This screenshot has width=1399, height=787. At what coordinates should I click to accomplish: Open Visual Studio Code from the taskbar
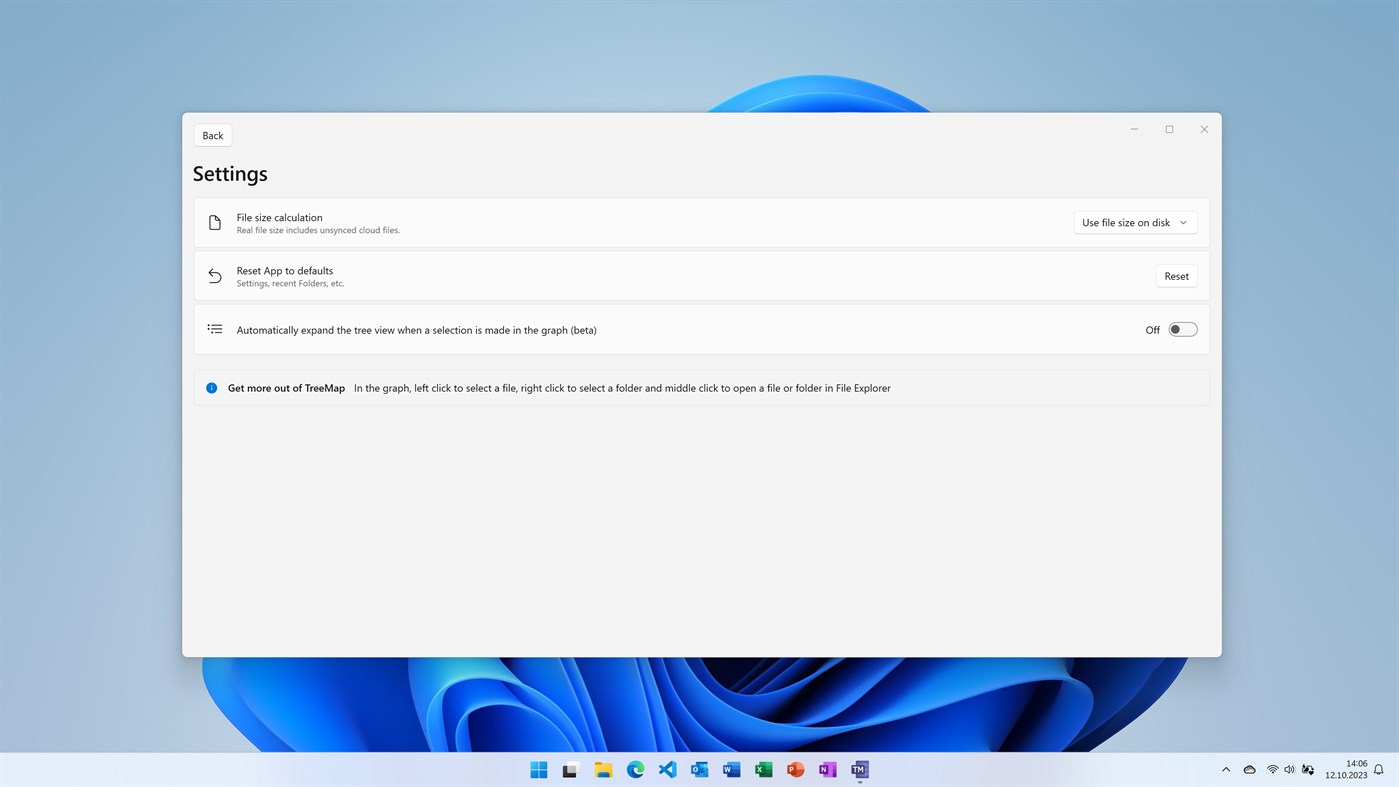point(667,769)
